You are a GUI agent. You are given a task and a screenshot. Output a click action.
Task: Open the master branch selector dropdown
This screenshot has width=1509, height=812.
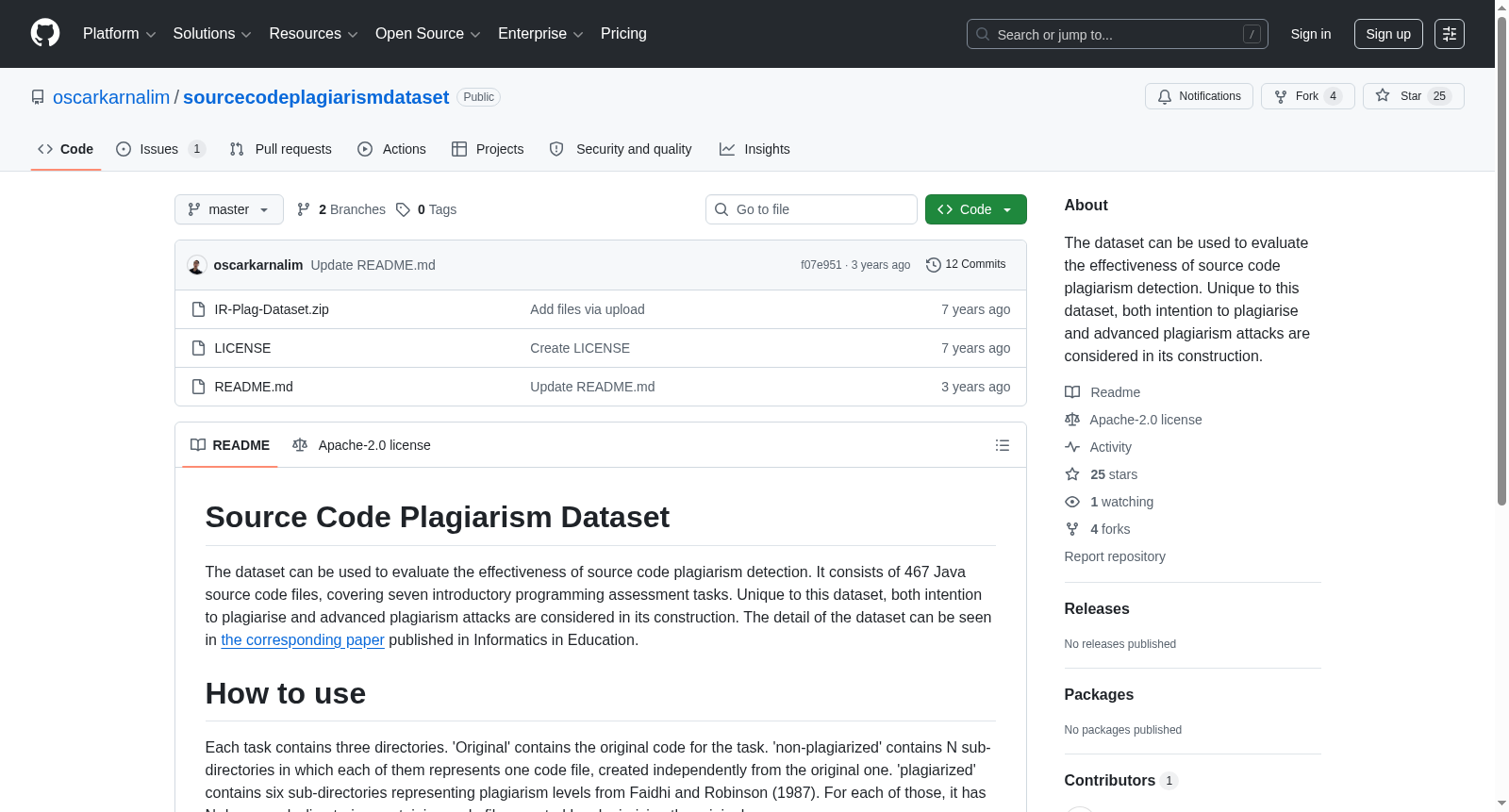click(x=229, y=209)
